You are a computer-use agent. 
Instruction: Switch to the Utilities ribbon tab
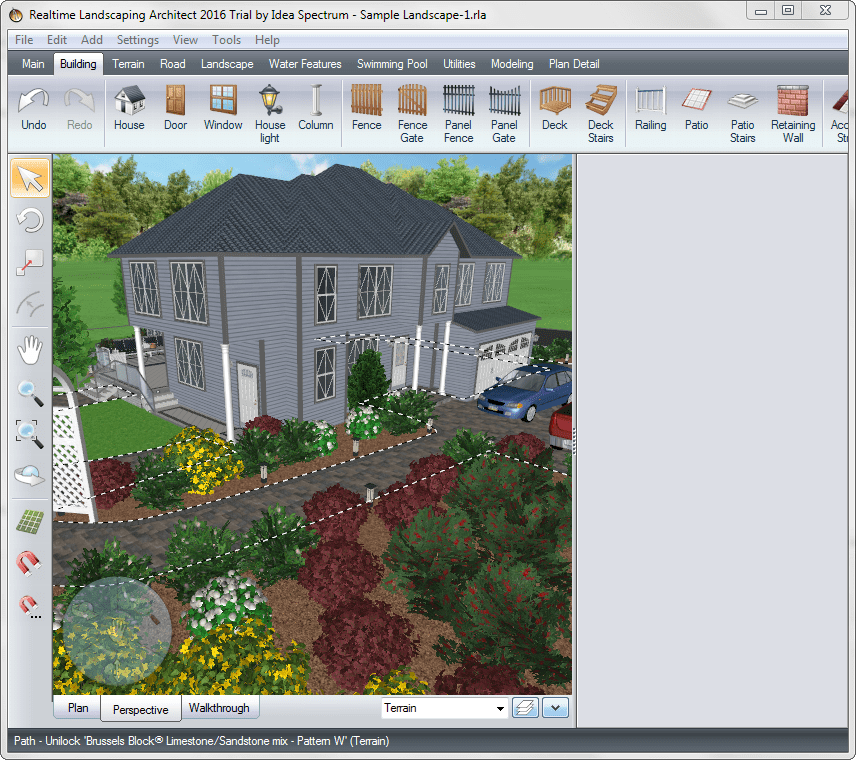click(x=459, y=64)
